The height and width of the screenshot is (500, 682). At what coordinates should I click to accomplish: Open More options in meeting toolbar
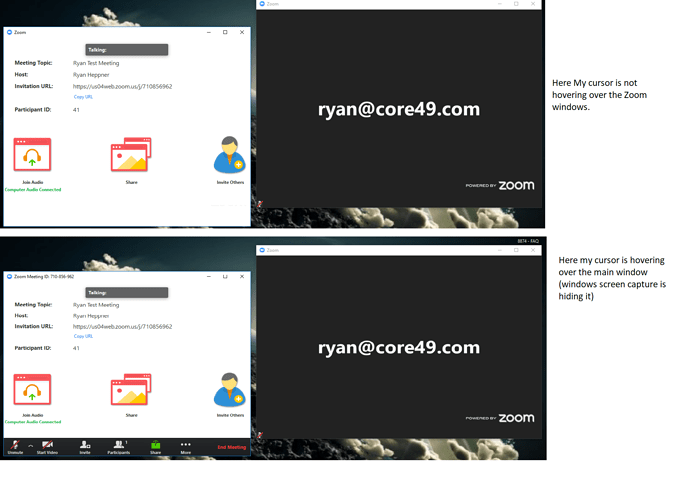[186, 447]
